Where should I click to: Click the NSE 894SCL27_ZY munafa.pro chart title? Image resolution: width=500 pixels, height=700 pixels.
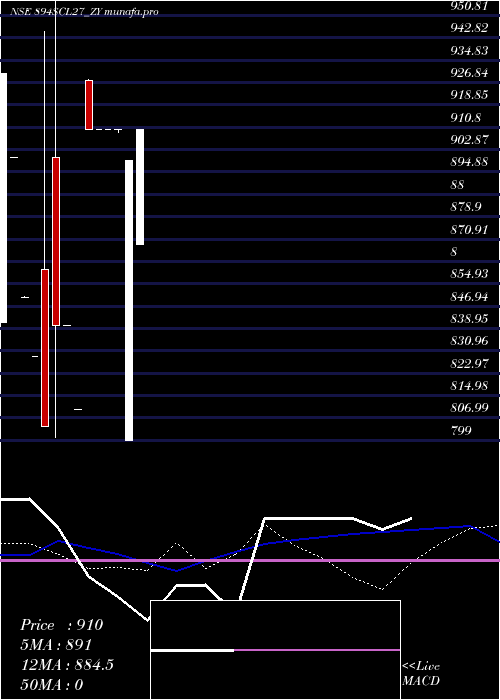[x=84, y=12]
